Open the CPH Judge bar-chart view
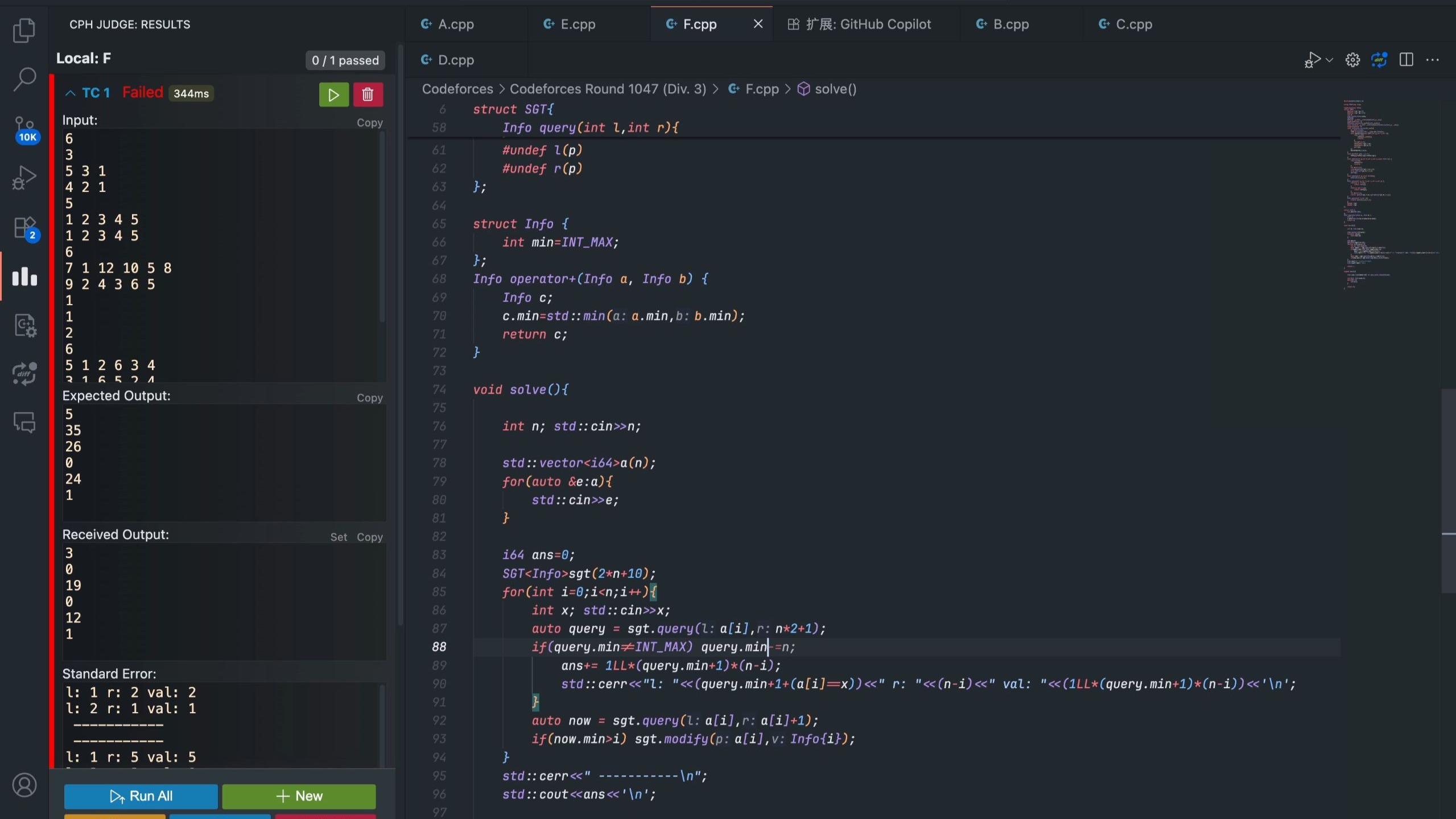 pos(24,276)
